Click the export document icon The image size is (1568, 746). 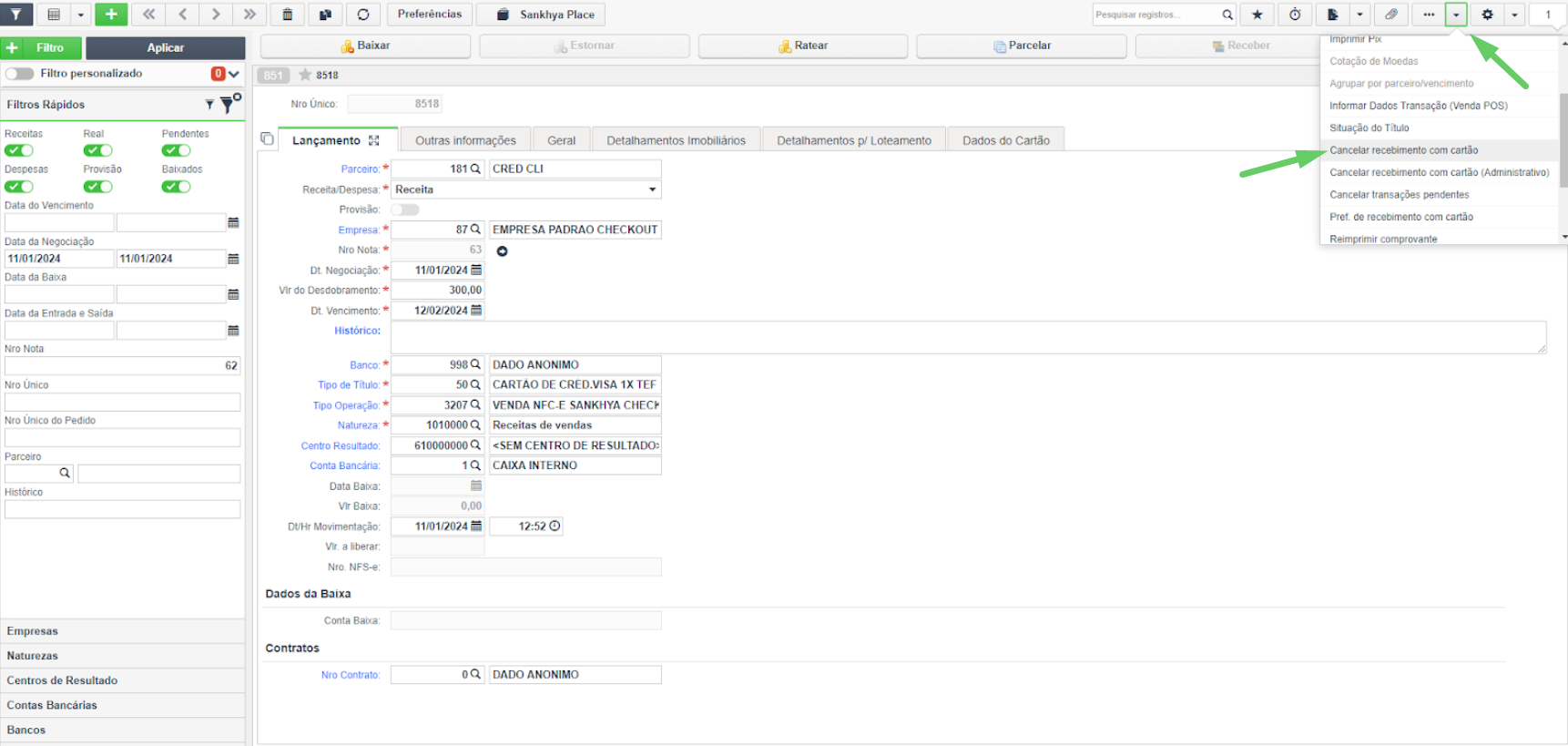[x=1333, y=15]
